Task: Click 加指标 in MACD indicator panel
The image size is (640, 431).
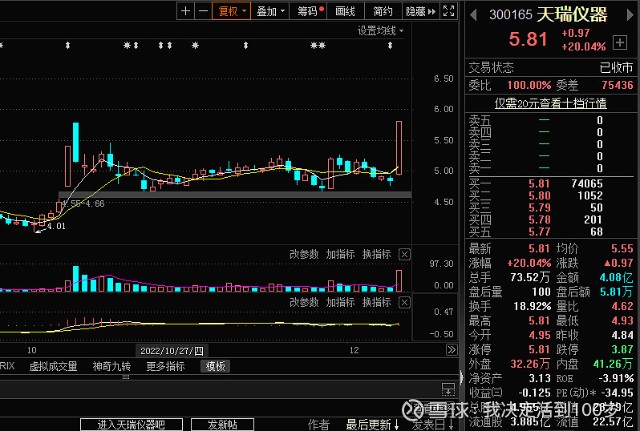Action: [340, 302]
